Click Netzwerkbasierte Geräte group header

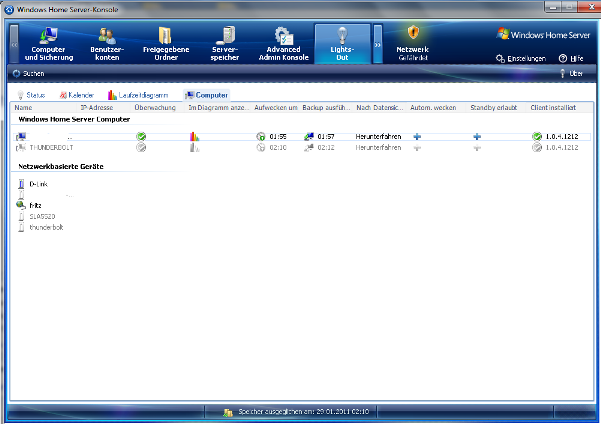point(61,166)
